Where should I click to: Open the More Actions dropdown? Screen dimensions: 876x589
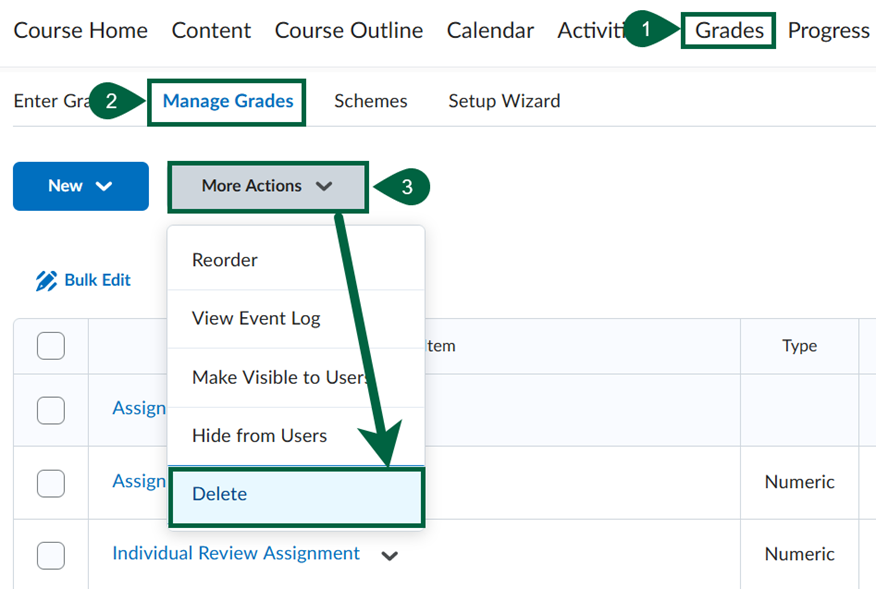pos(267,187)
